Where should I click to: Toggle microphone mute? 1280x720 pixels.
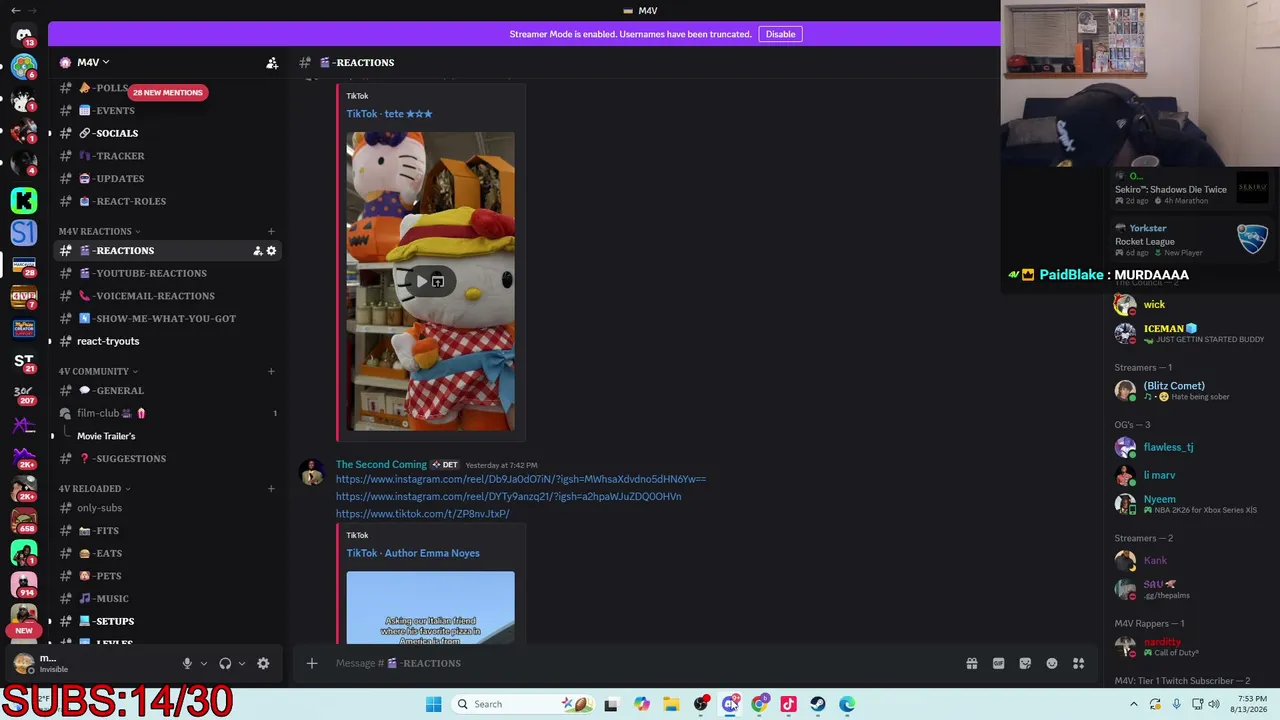click(x=187, y=663)
